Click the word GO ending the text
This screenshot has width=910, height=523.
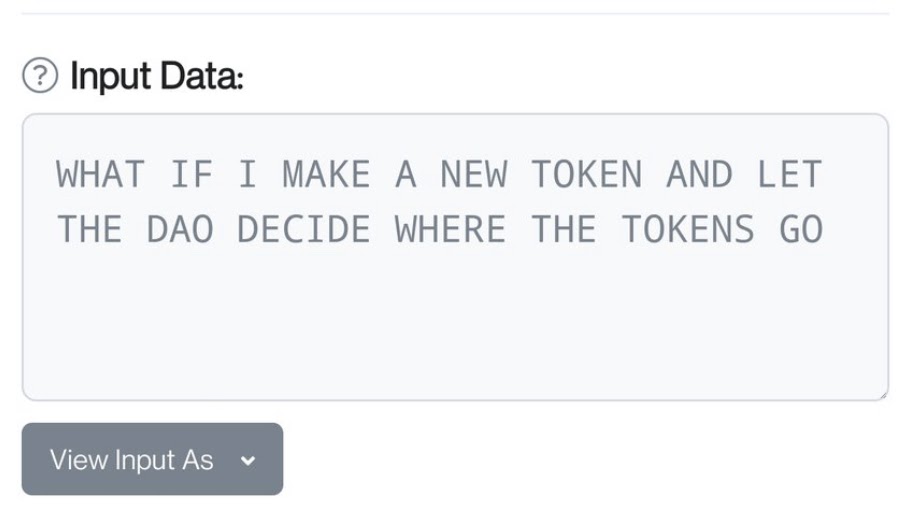pos(800,230)
